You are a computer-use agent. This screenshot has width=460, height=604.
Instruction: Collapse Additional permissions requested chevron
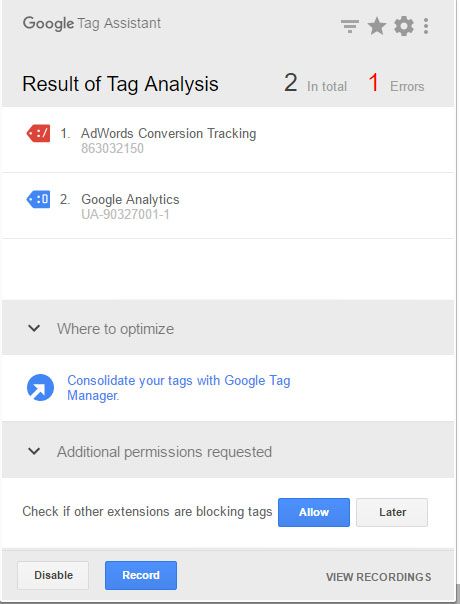(34, 451)
